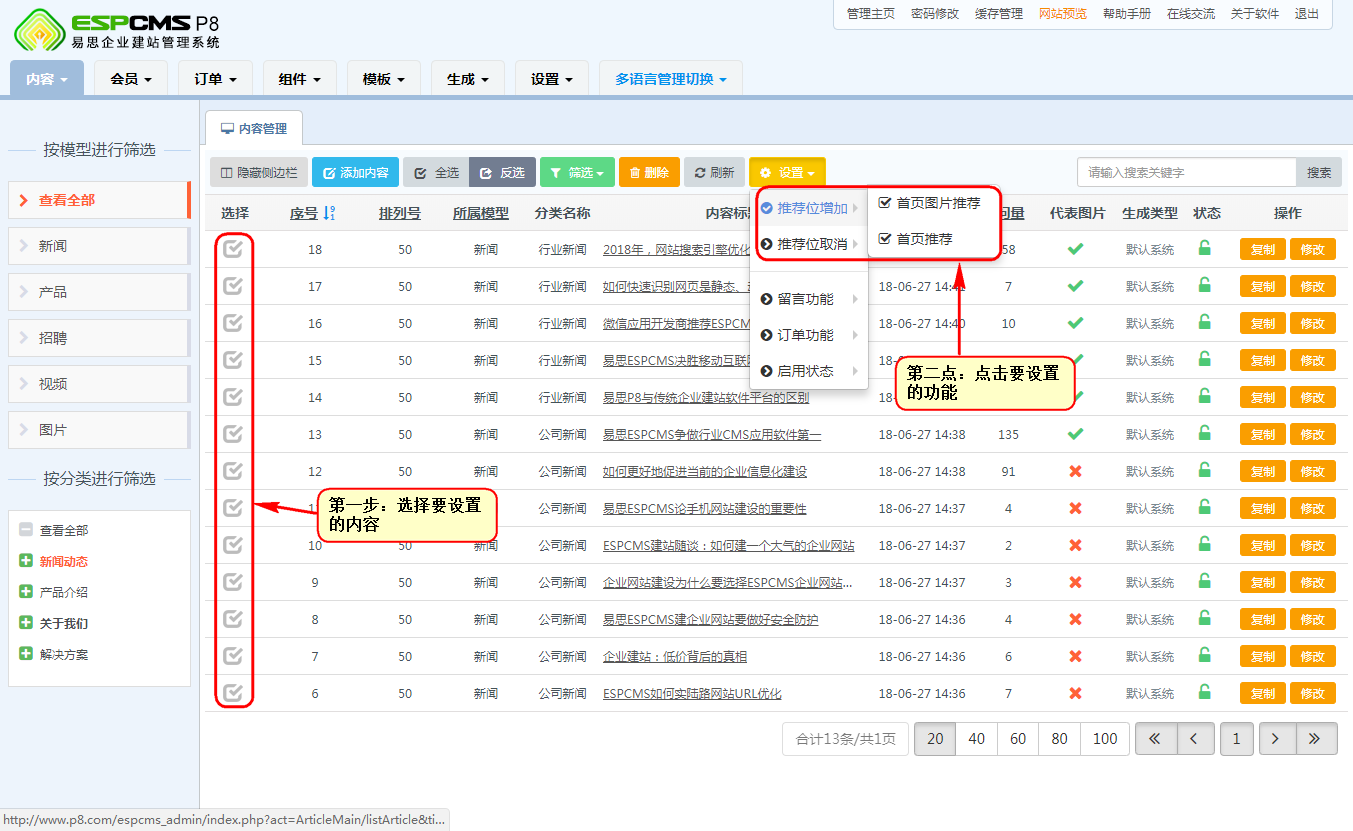The image size is (1353, 831).
Task: Click minus icon beside 查看全部 in category filter
Action: 26,530
